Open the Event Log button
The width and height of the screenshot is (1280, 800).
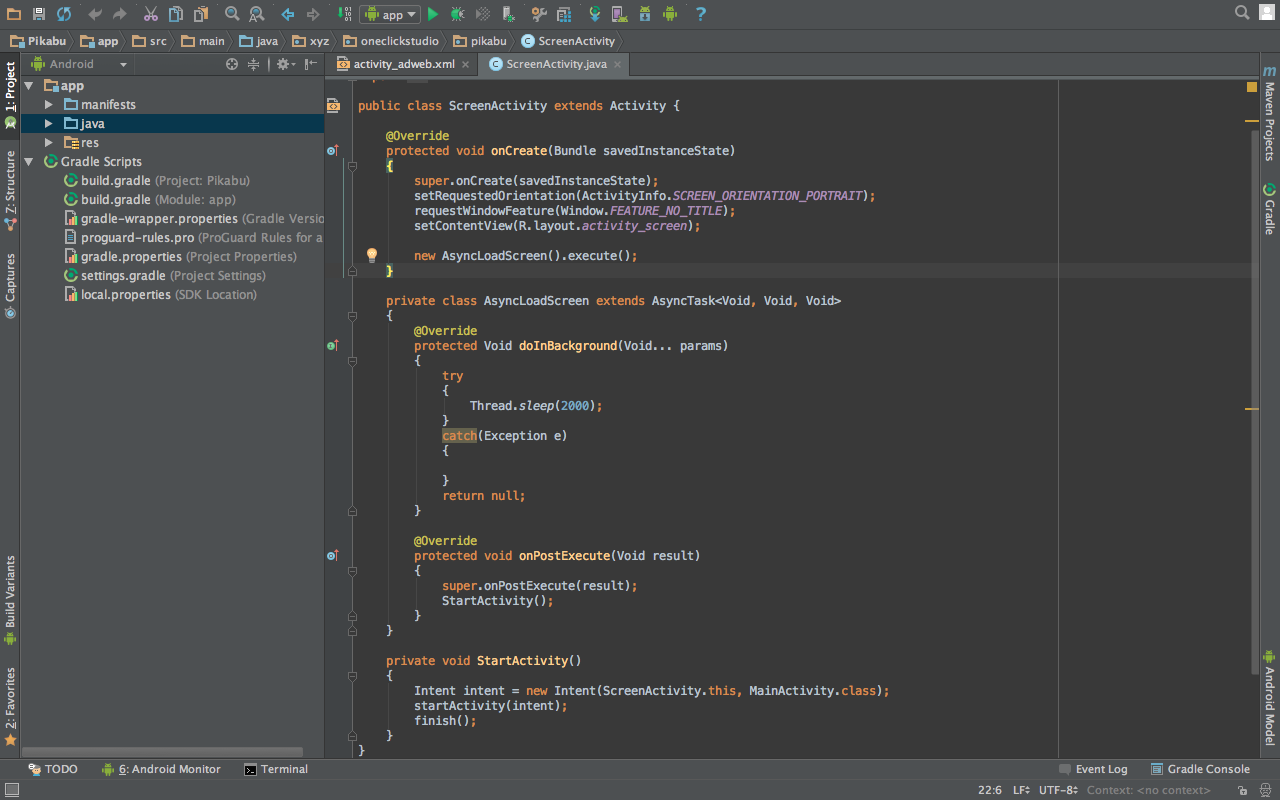click(1093, 769)
